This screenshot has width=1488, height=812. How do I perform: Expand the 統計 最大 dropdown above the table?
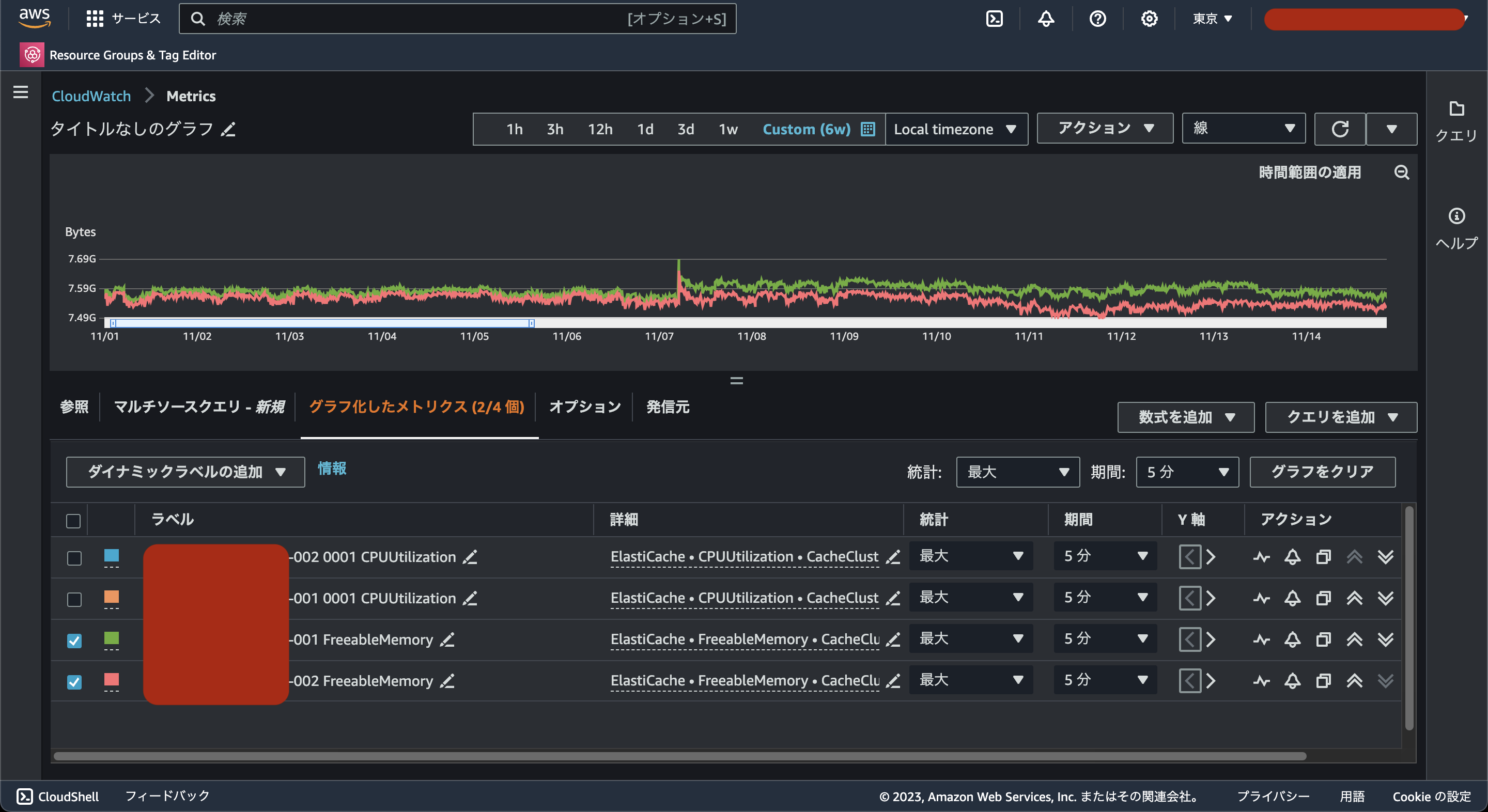[1017, 472]
